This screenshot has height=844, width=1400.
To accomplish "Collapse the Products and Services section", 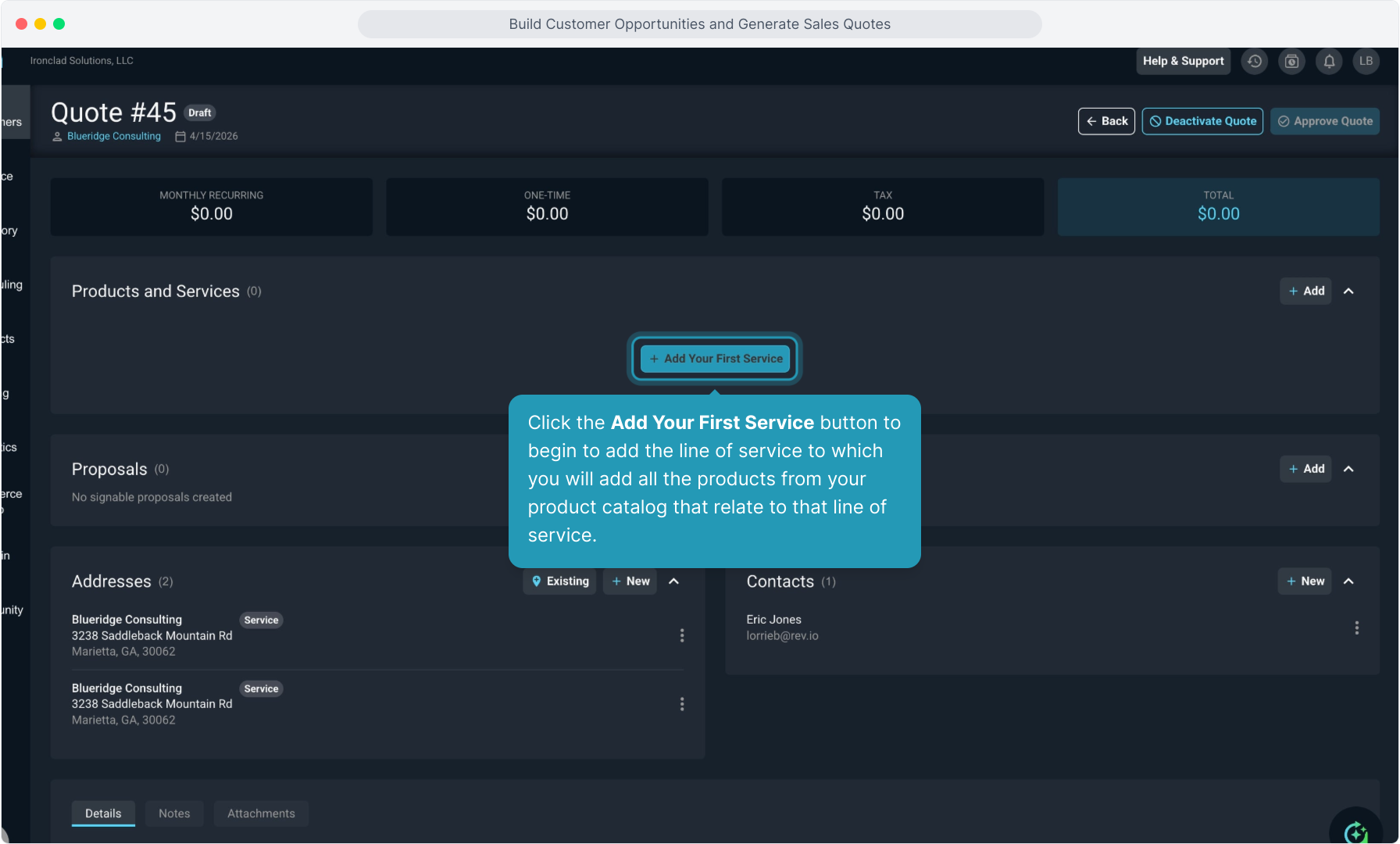I will 1348,291.
